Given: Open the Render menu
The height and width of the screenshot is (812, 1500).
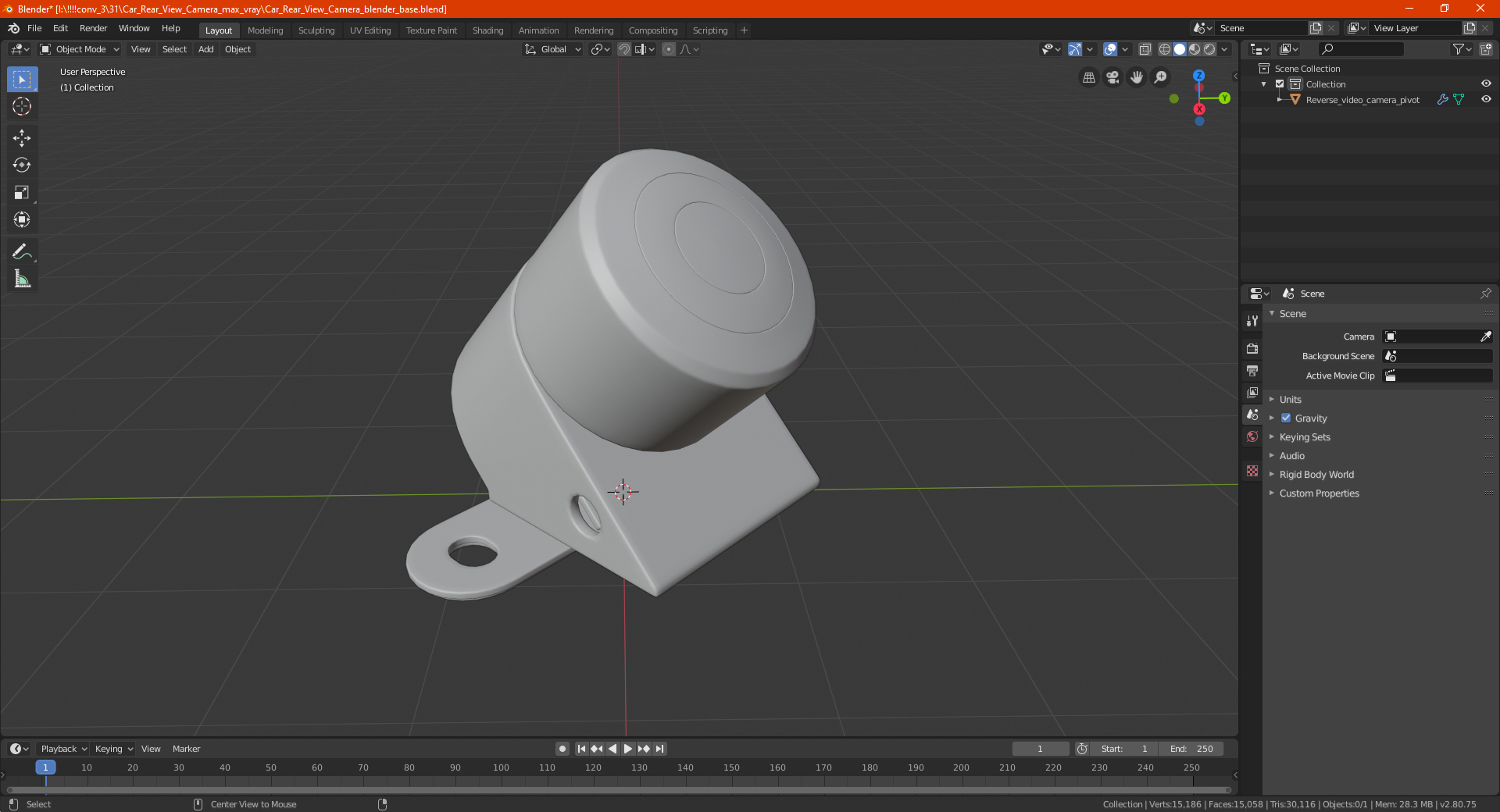Looking at the screenshot, I should (x=93, y=28).
